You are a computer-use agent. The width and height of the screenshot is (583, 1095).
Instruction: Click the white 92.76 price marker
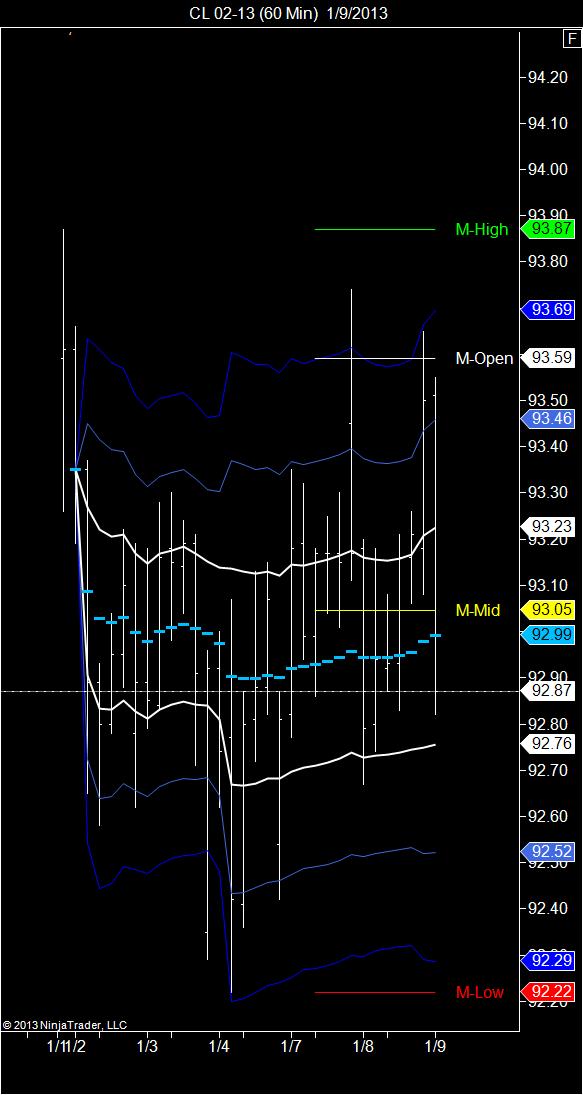[x=548, y=743]
